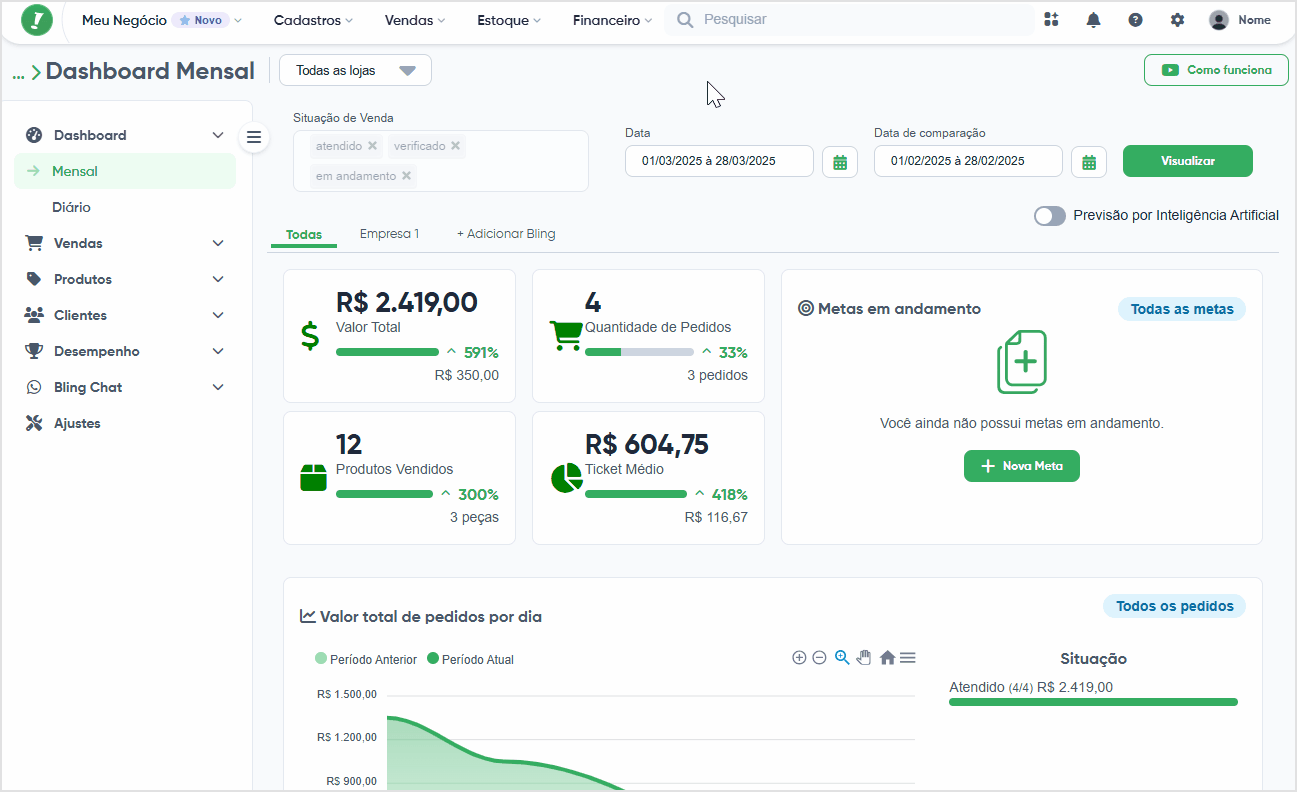Remove the 'atendido' filter tag
This screenshot has width=1297, height=792.
coord(372,146)
